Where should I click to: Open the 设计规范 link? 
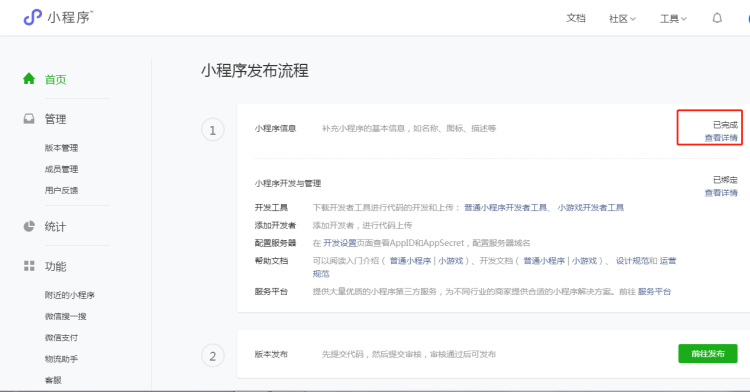tap(632, 261)
